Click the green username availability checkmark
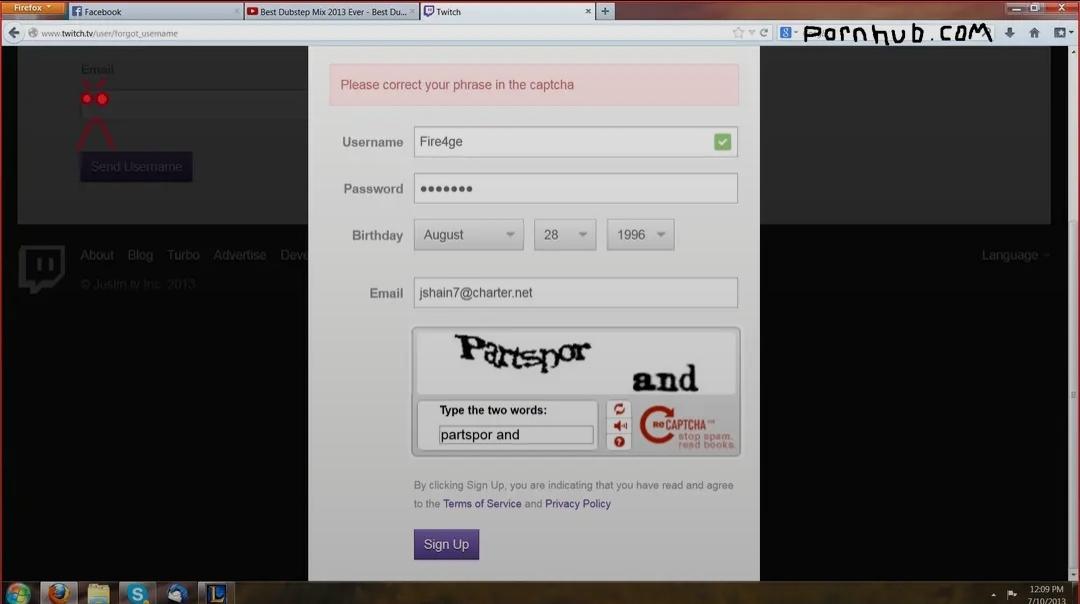 722,142
